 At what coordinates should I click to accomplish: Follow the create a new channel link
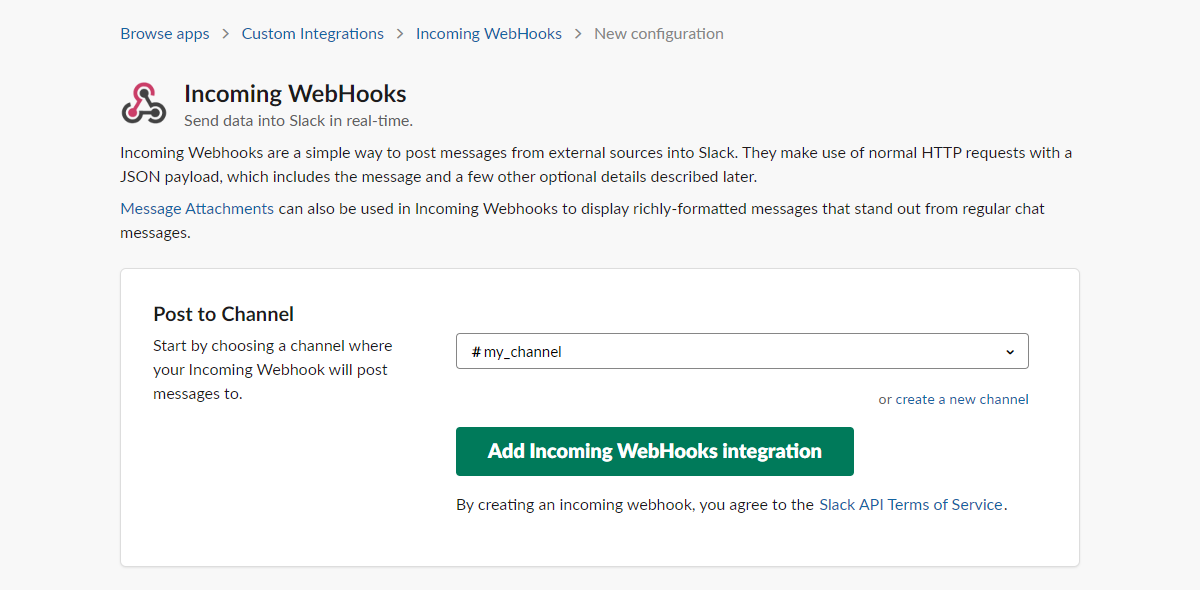(961, 398)
